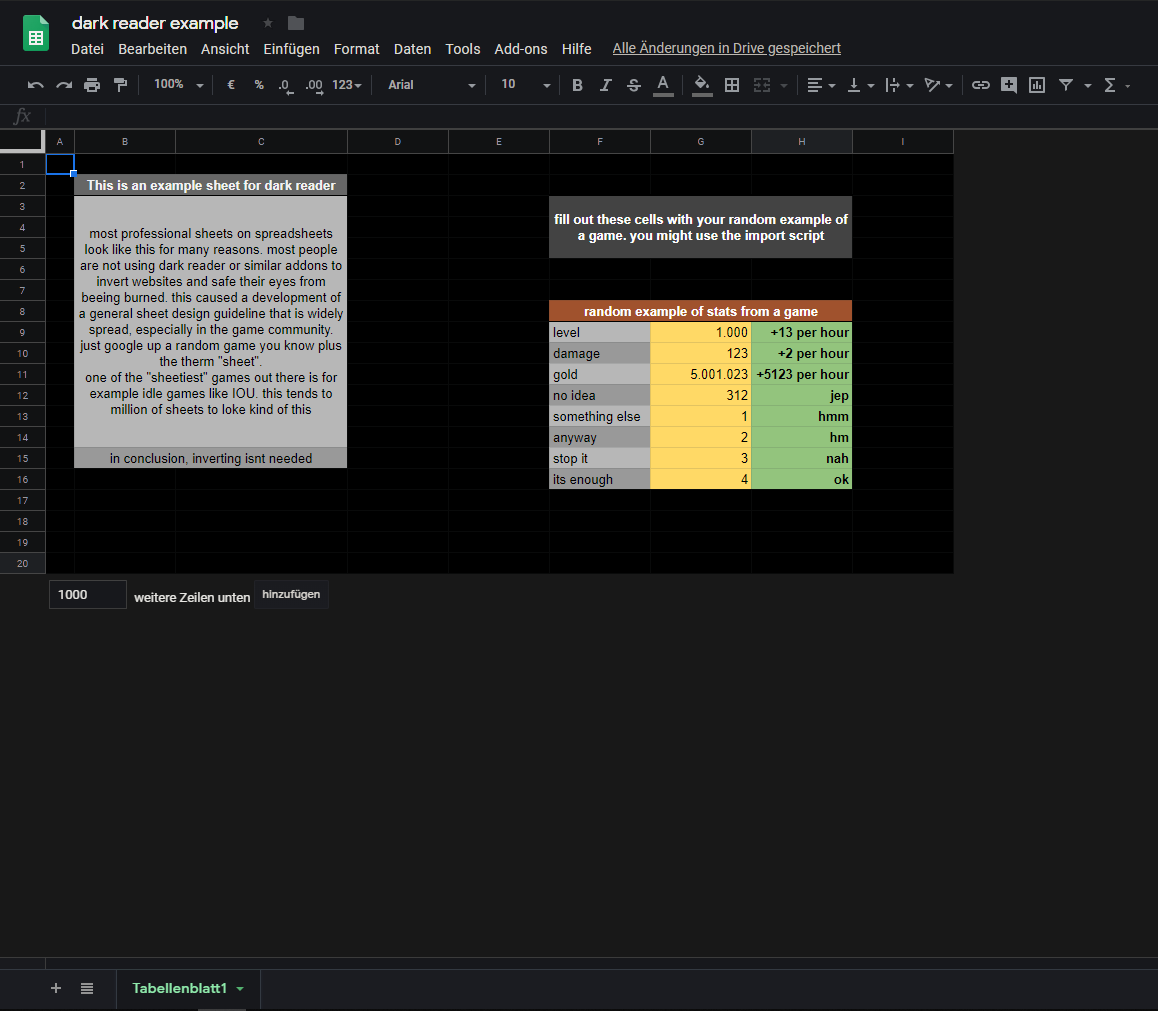Open the zoom level dropdown at 100%
Image resolution: width=1158 pixels, height=1011 pixels.
click(177, 85)
